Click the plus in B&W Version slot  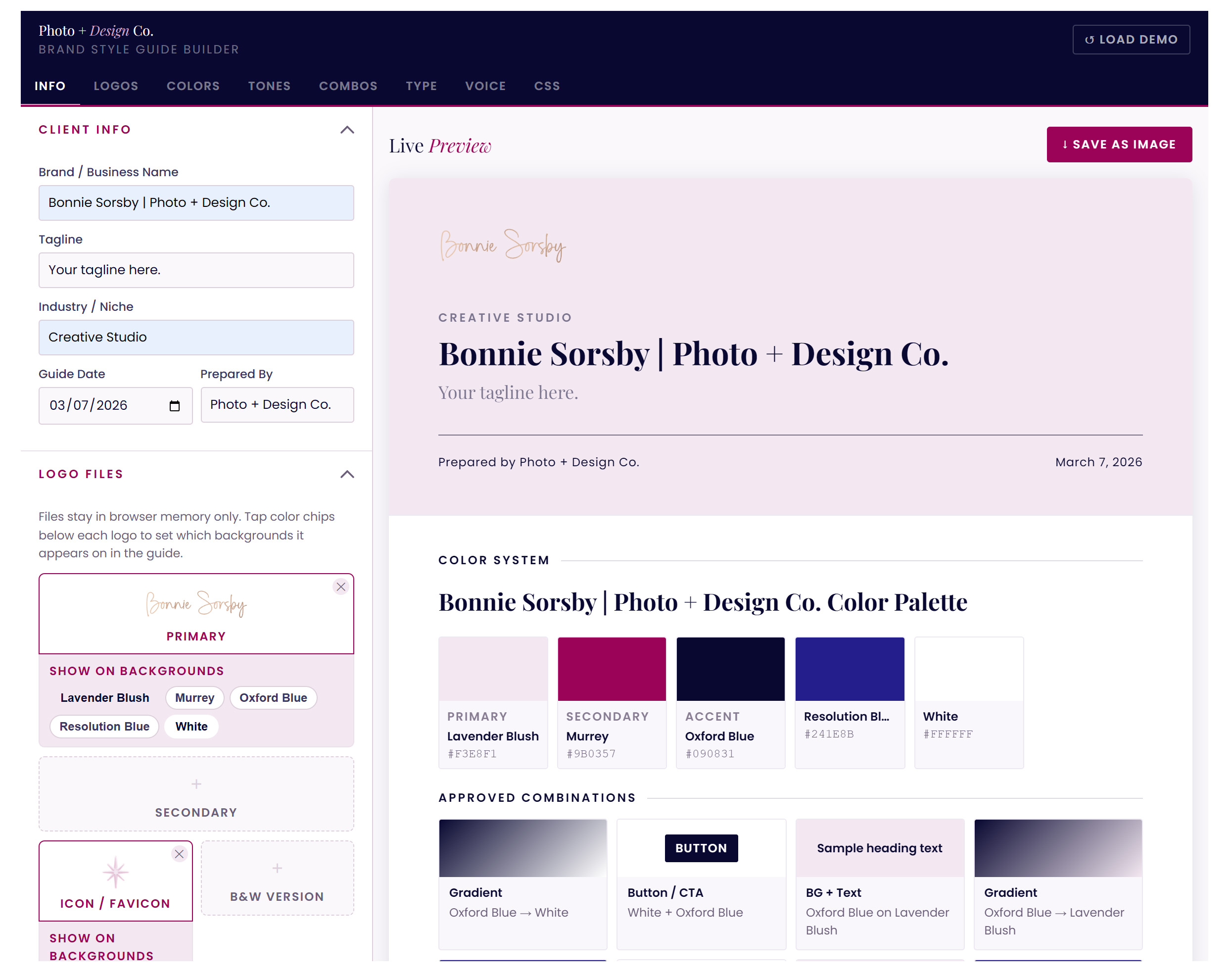[x=277, y=868]
